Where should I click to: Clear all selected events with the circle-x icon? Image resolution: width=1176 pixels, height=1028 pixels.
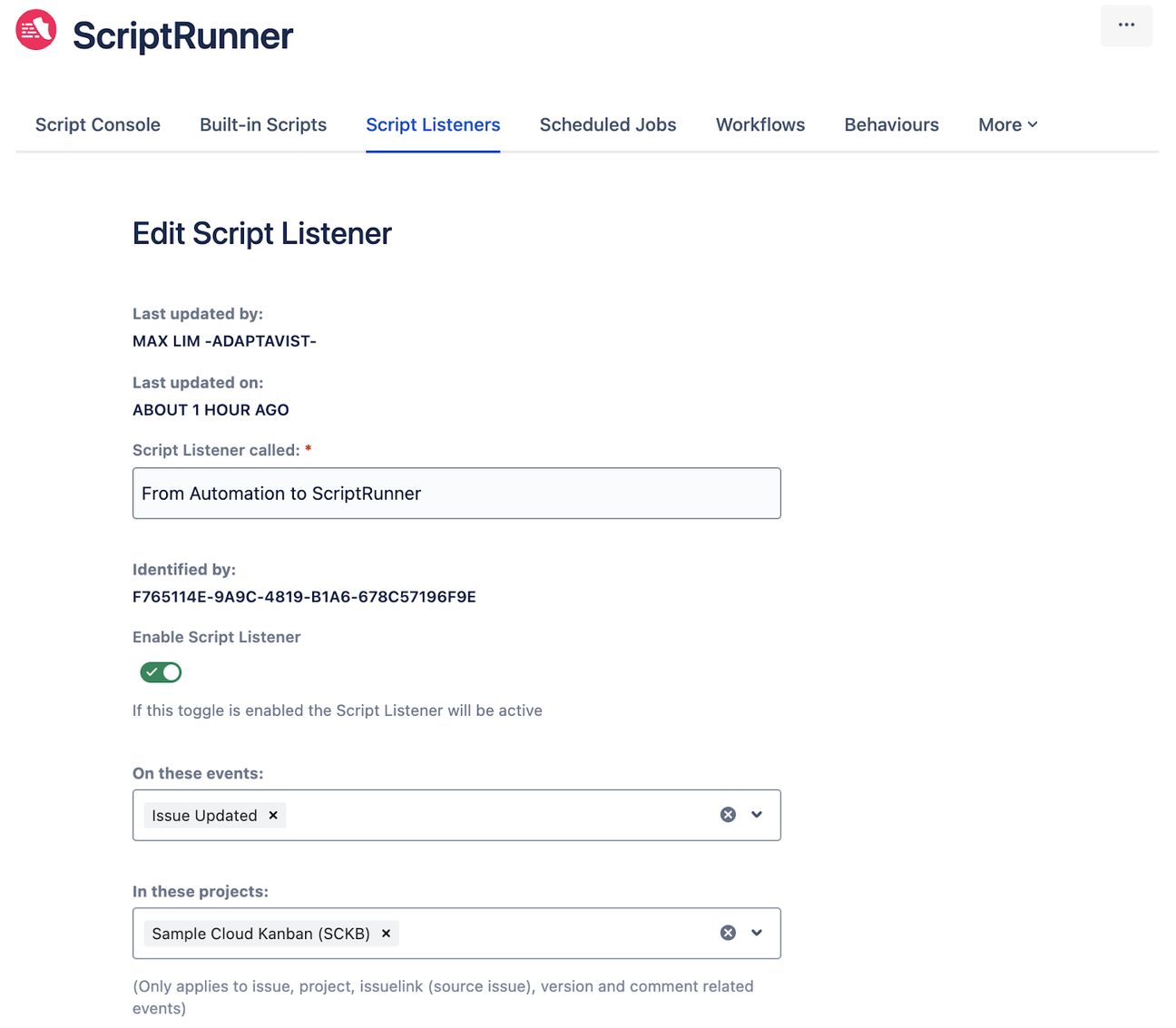(x=727, y=814)
